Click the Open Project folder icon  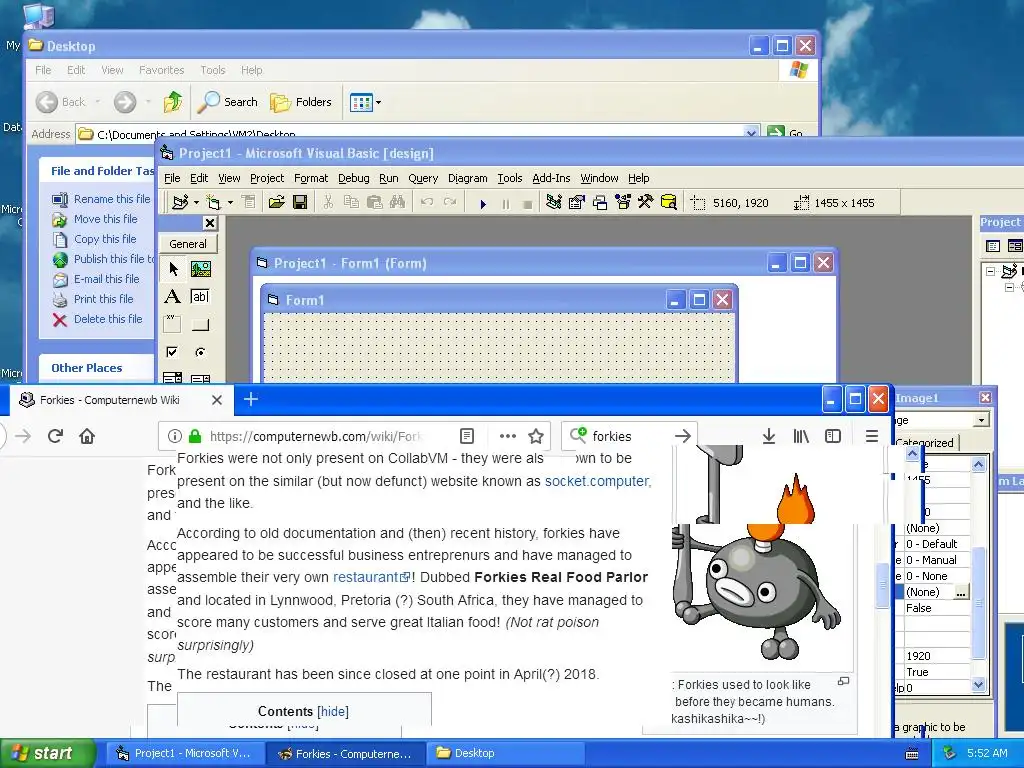click(x=276, y=202)
